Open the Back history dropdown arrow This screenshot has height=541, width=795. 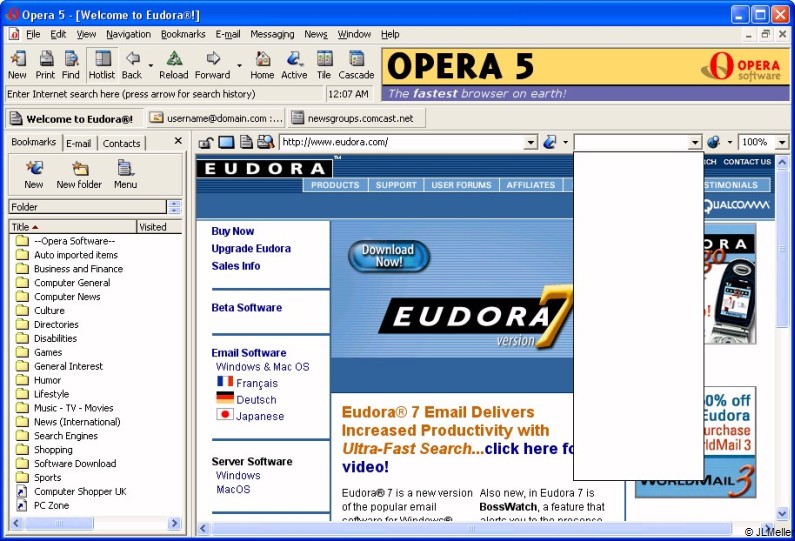(151, 65)
